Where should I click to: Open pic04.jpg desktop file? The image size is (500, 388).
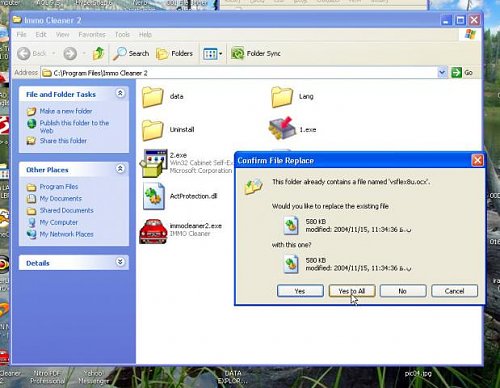[x=418, y=374]
